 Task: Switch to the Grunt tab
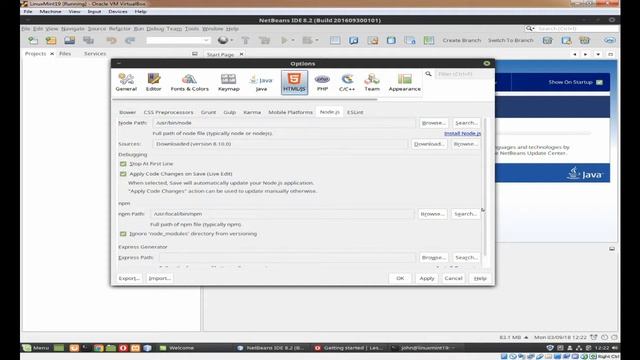click(x=208, y=112)
